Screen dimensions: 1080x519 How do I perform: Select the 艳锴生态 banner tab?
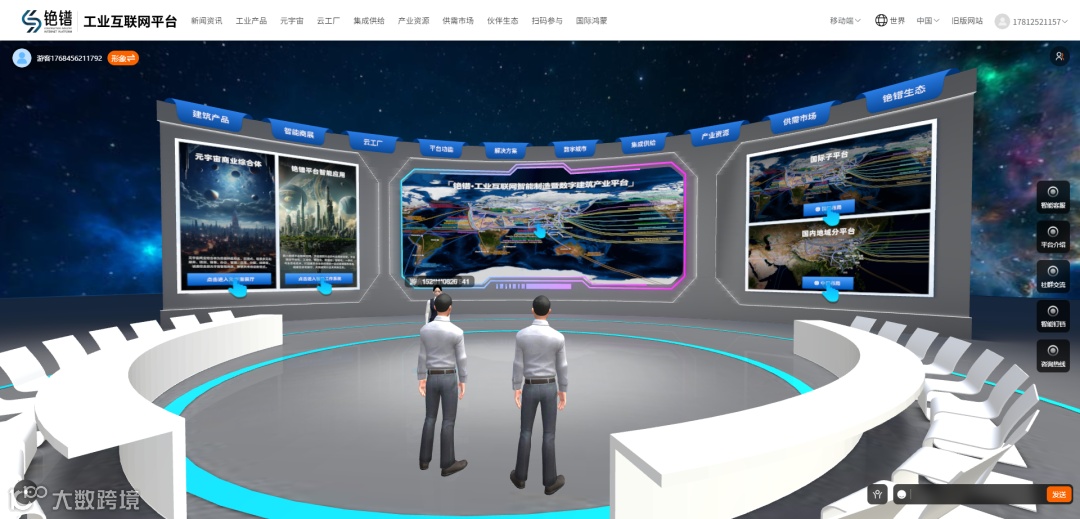[x=904, y=92]
